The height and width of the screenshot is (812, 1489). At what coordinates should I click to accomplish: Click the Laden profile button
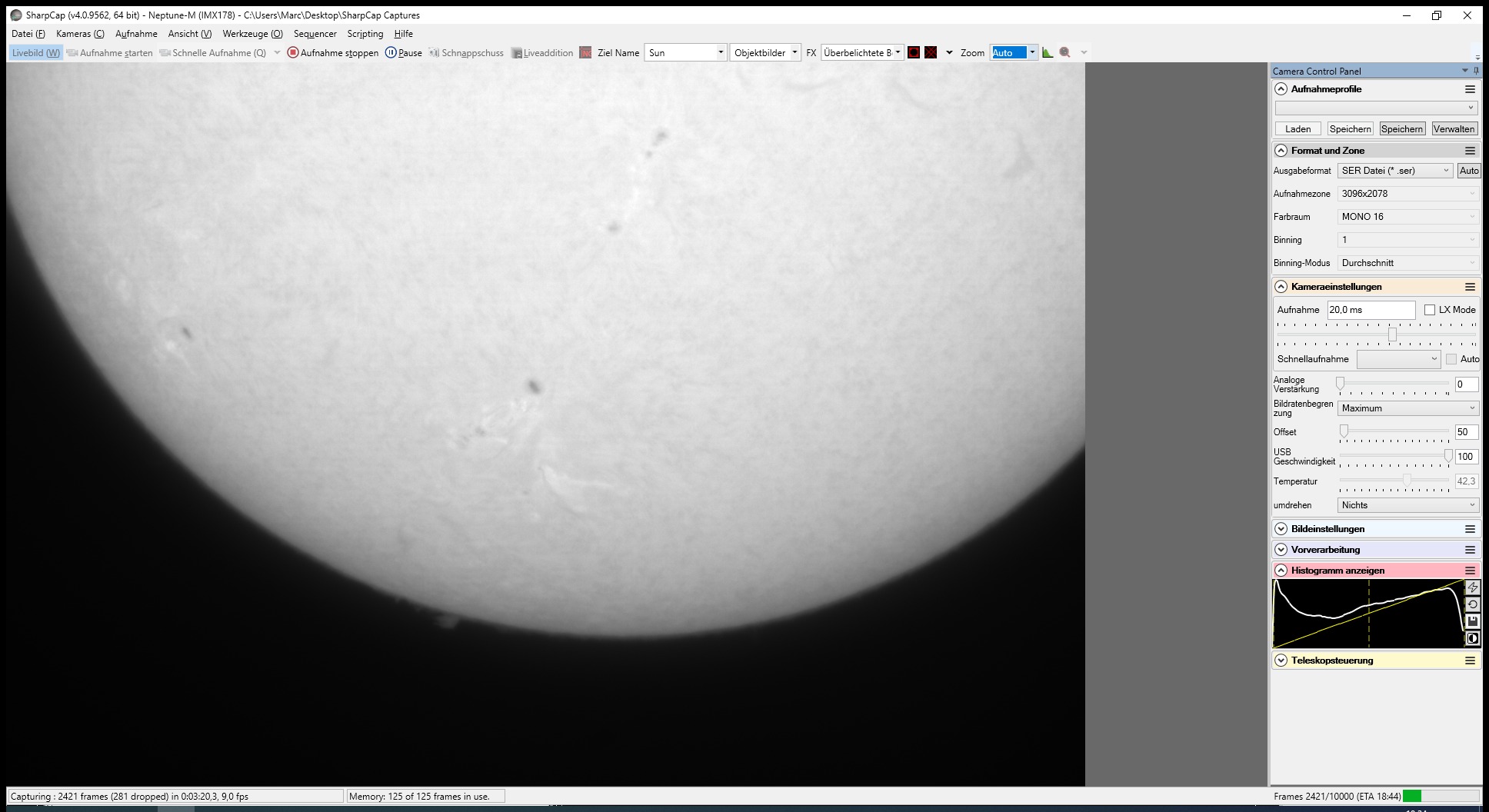1297,129
